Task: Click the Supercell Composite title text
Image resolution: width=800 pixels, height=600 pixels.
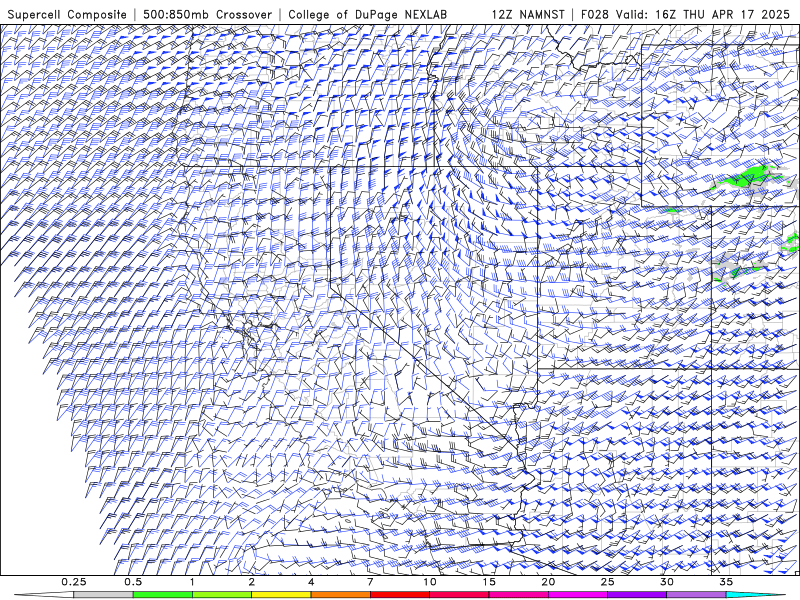Action: point(67,14)
